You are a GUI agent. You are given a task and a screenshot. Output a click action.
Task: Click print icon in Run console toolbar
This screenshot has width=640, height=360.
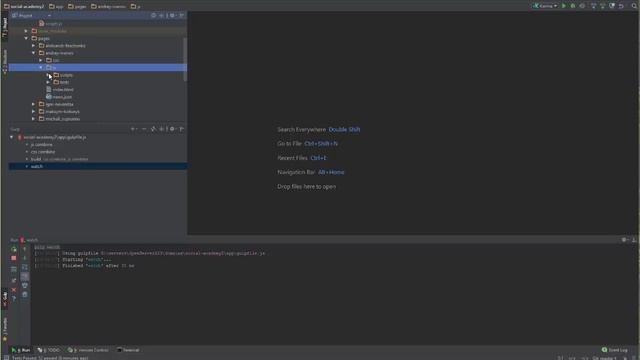point(24,285)
